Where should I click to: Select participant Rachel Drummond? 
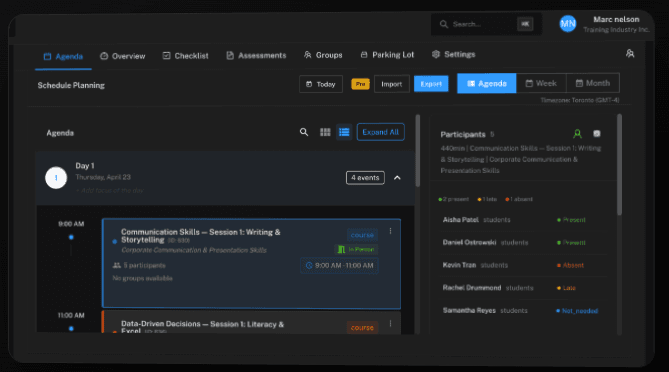point(472,288)
